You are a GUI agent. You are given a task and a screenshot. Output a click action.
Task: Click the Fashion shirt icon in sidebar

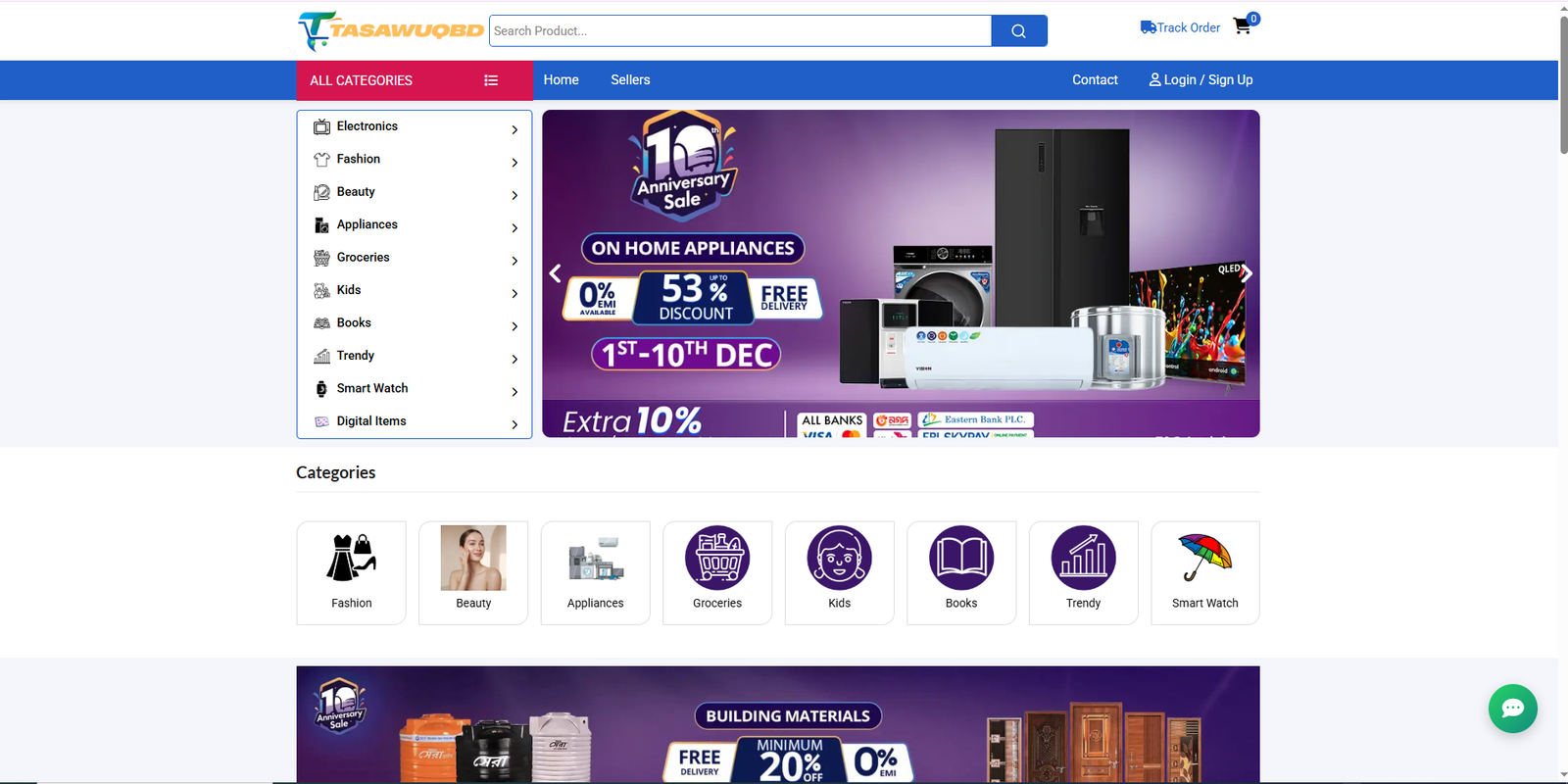(x=321, y=159)
